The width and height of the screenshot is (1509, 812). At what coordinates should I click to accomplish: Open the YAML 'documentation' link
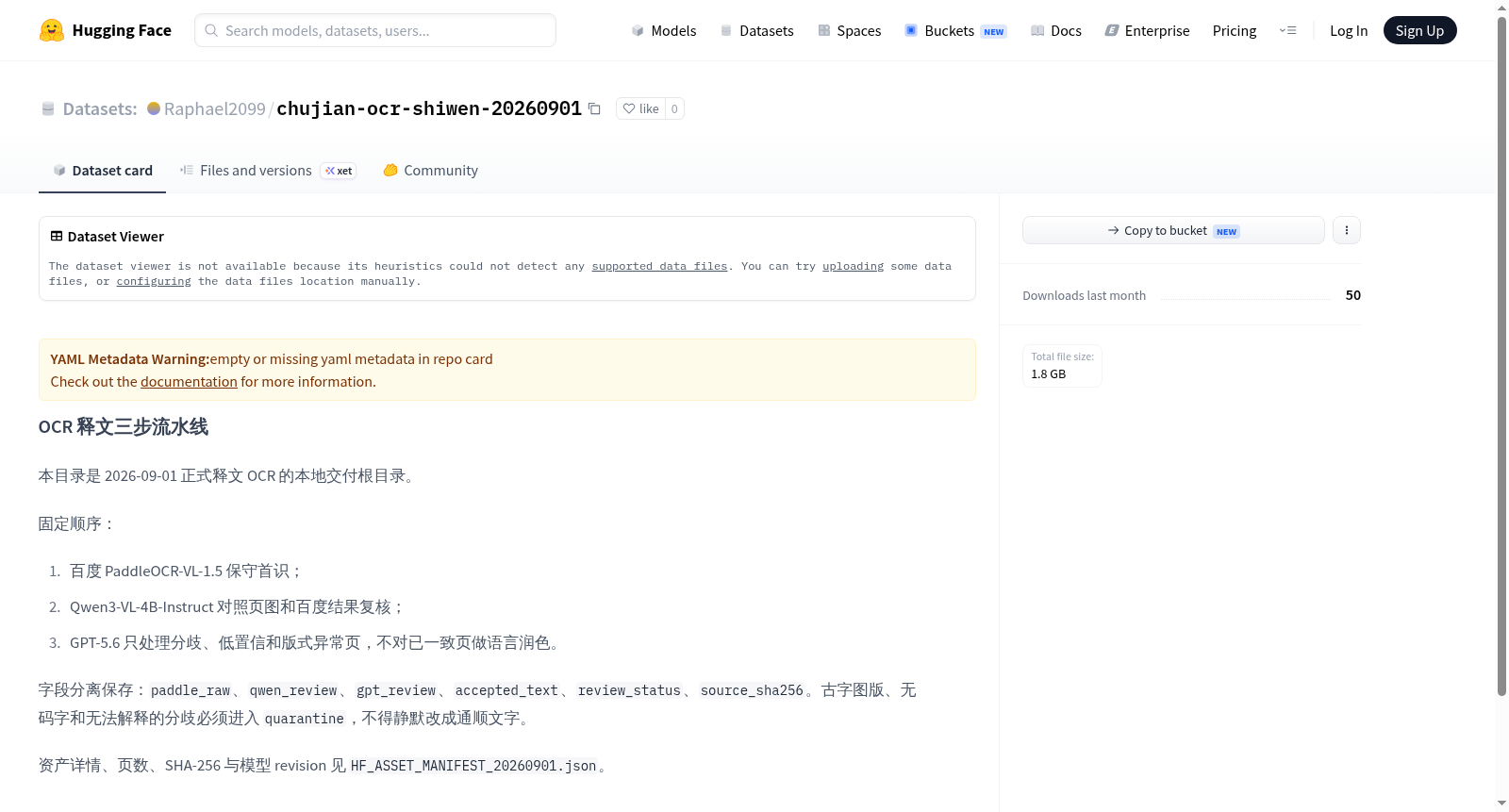[x=189, y=382]
